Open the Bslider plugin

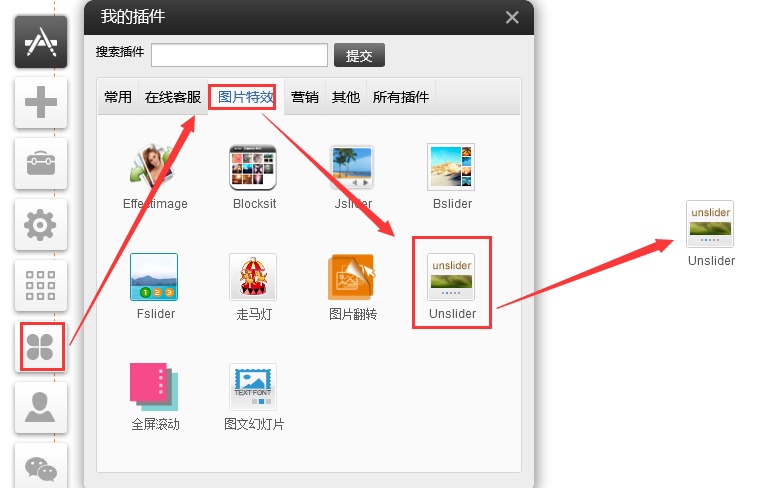click(x=451, y=167)
